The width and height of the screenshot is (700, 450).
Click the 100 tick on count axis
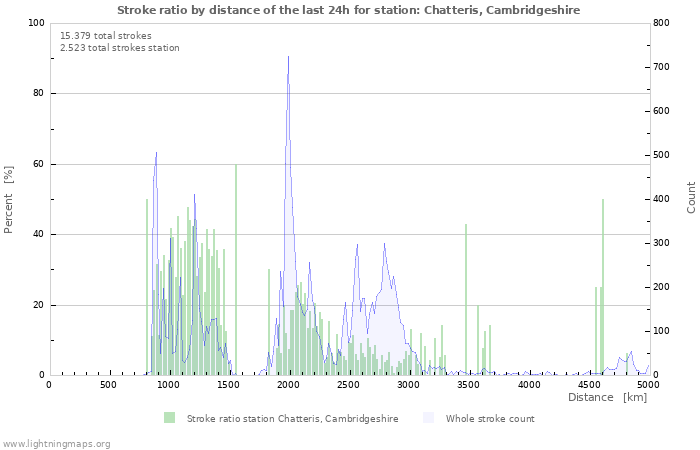661,331
